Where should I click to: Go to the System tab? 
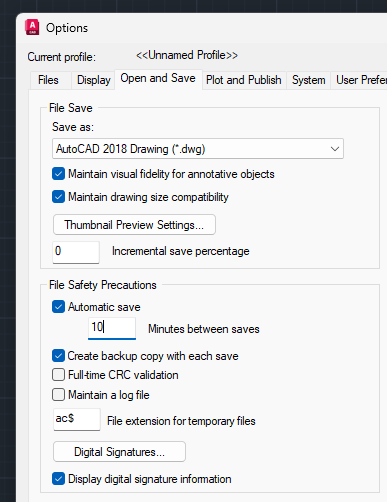click(309, 80)
